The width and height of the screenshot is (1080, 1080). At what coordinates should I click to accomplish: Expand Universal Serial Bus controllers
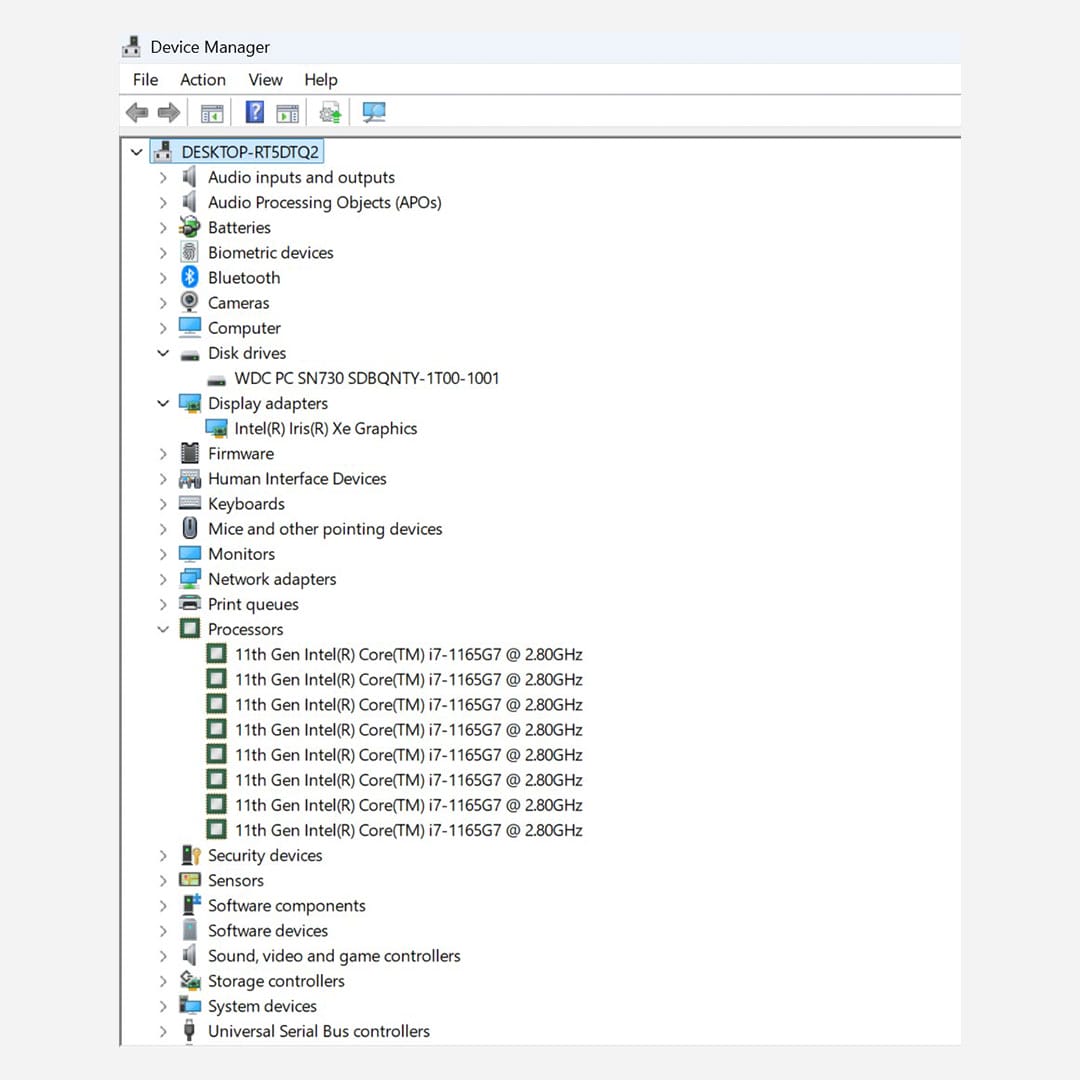coord(163,1032)
